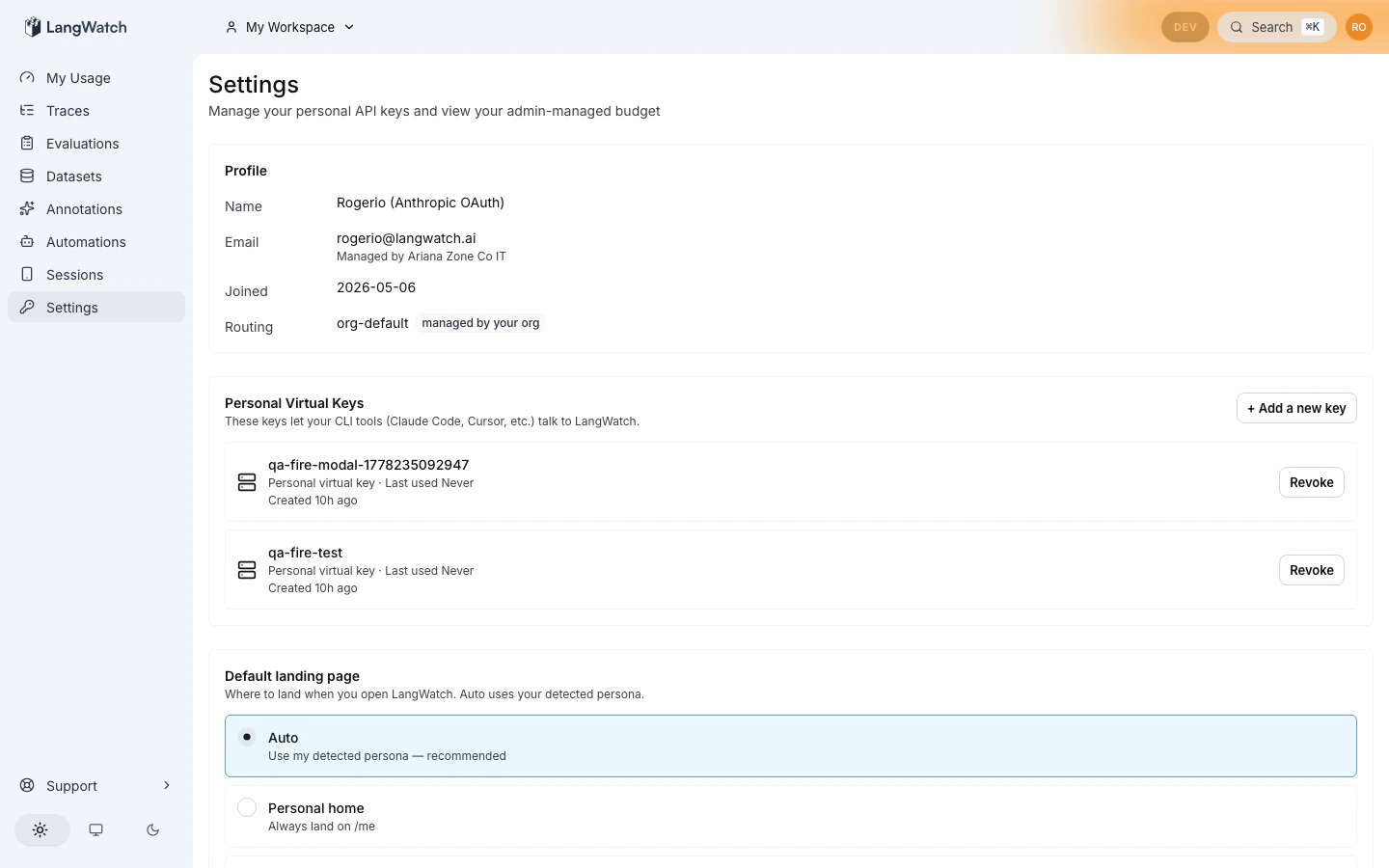Click the key icon for qa-fire-modal-1778235092947
Screen dimensions: 1389x868
tap(247, 482)
